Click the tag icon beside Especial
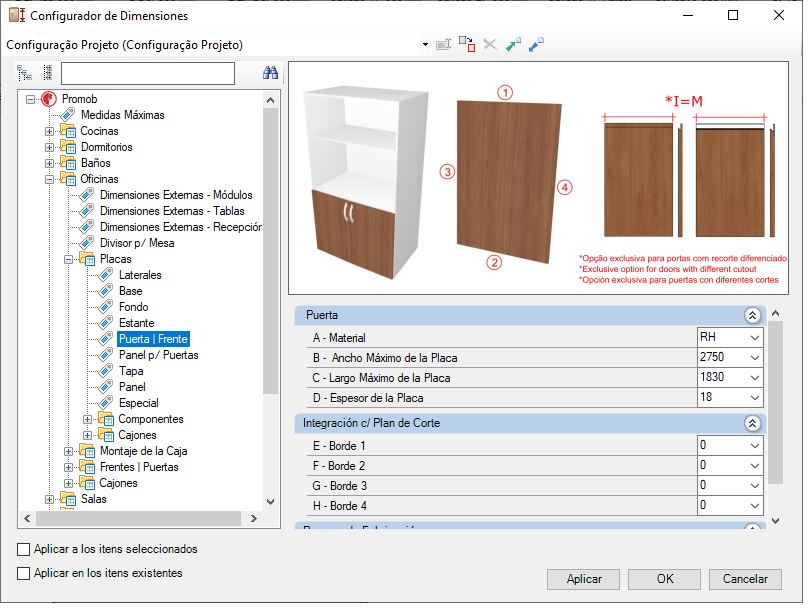Image resolution: width=812 pixels, height=613 pixels. [106, 403]
